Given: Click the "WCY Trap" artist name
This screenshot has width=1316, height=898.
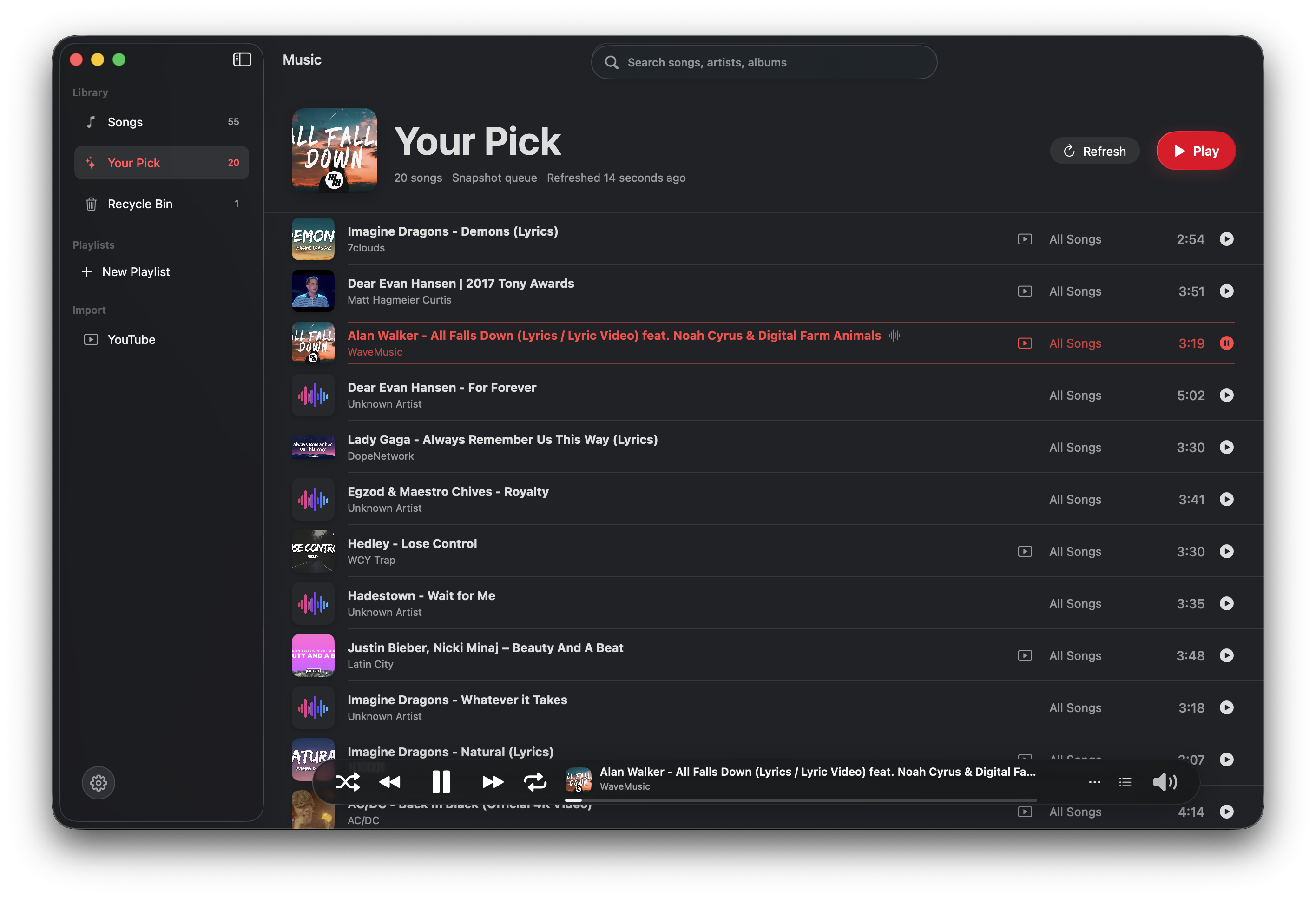Looking at the screenshot, I should [x=371, y=560].
